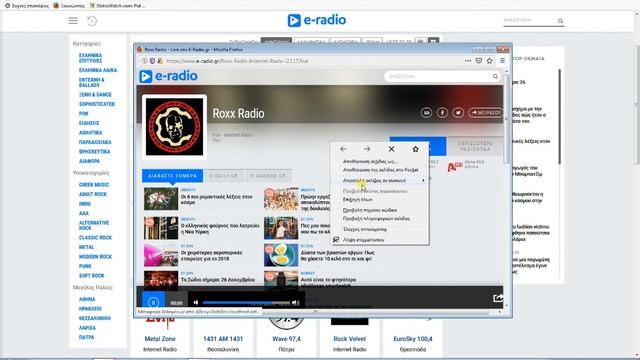The width and height of the screenshot is (640, 360).
Task: Open article 'Οι 6 πιο ρομαντικές λέξεις στον κόσμο'
Action: pos(216,200)
